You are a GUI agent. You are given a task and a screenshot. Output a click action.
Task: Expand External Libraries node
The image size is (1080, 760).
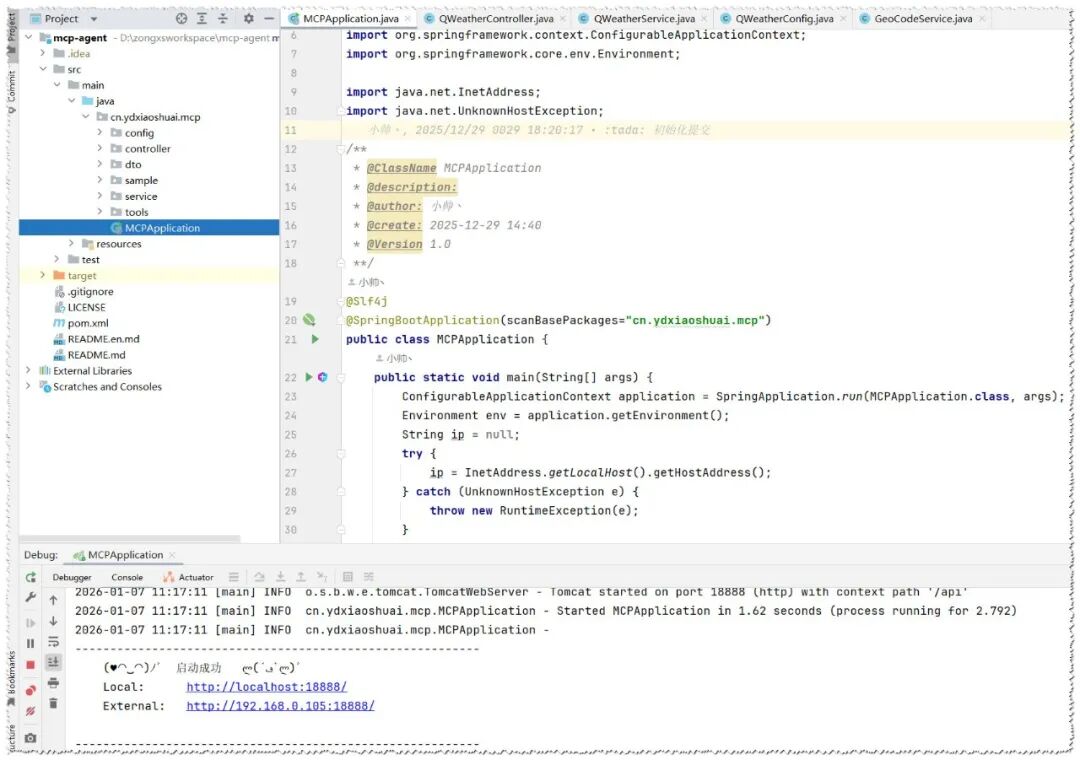[28, 370]
